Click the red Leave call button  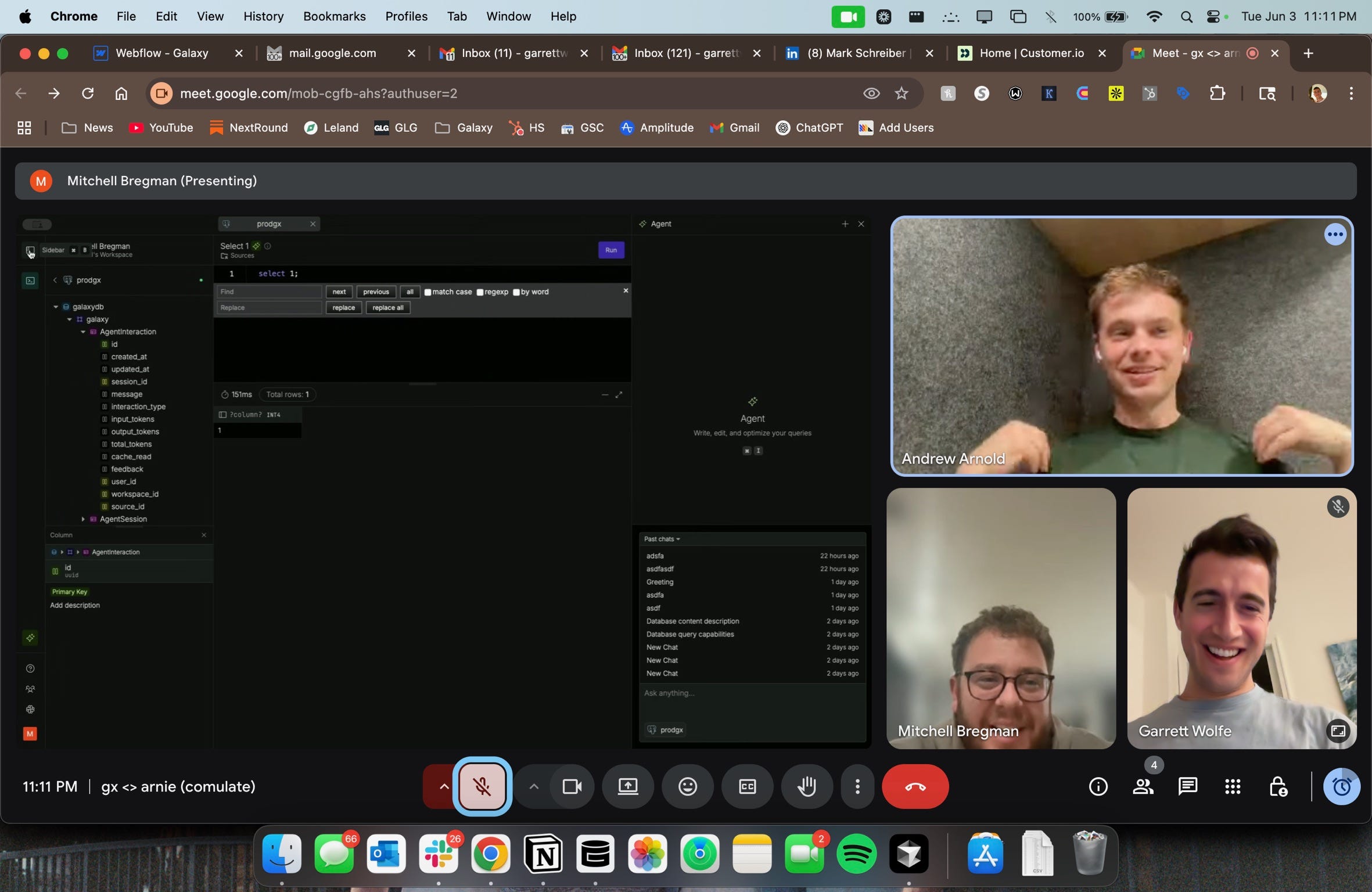pyautogui.click(x=915, y=786)
